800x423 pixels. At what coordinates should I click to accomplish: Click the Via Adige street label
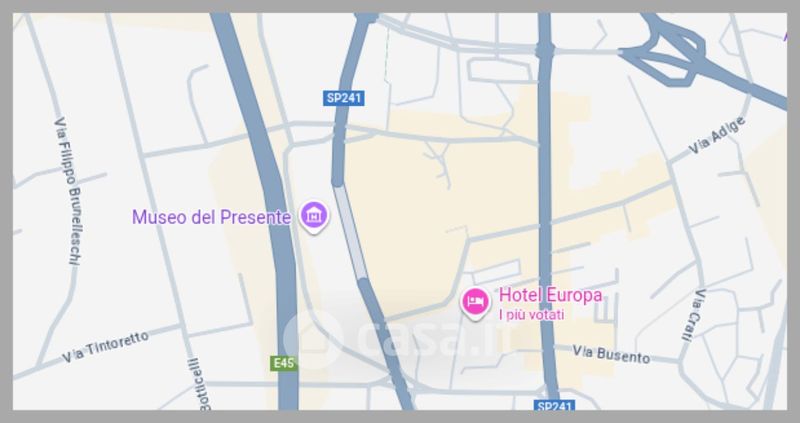pyautogui.click(x=717, y=135)
